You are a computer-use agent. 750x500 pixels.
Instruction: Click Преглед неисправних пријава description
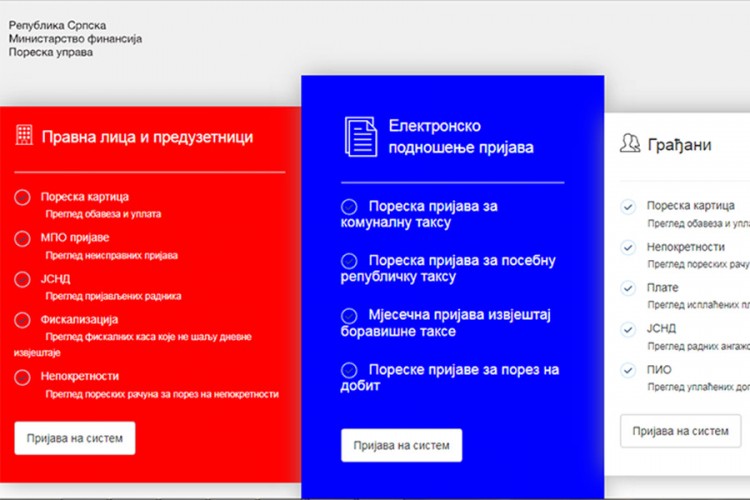[x=111, y=256]
